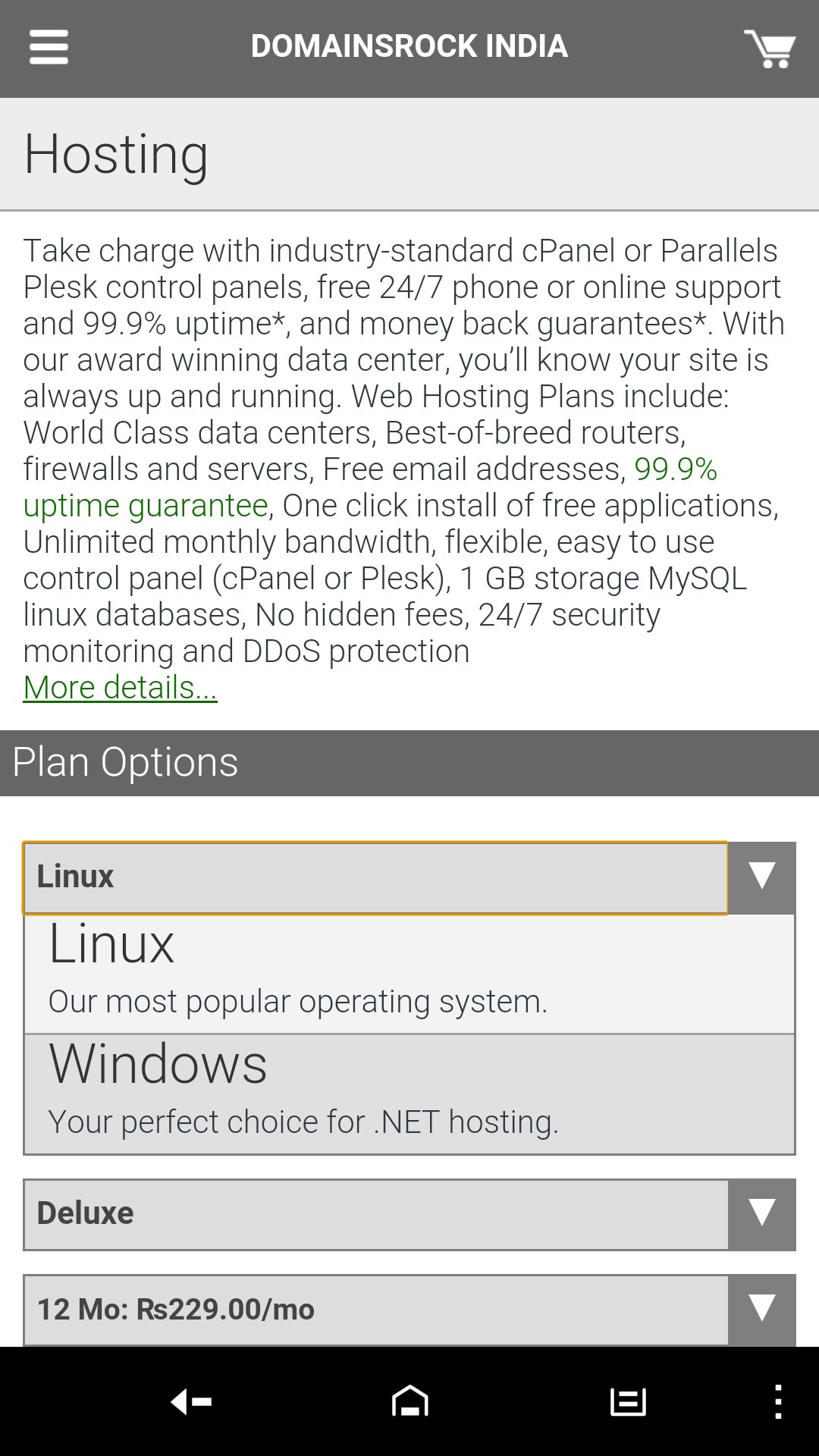
Task: Open the 99.9% uptime guarantee link
Action: (x=144, y=505)
